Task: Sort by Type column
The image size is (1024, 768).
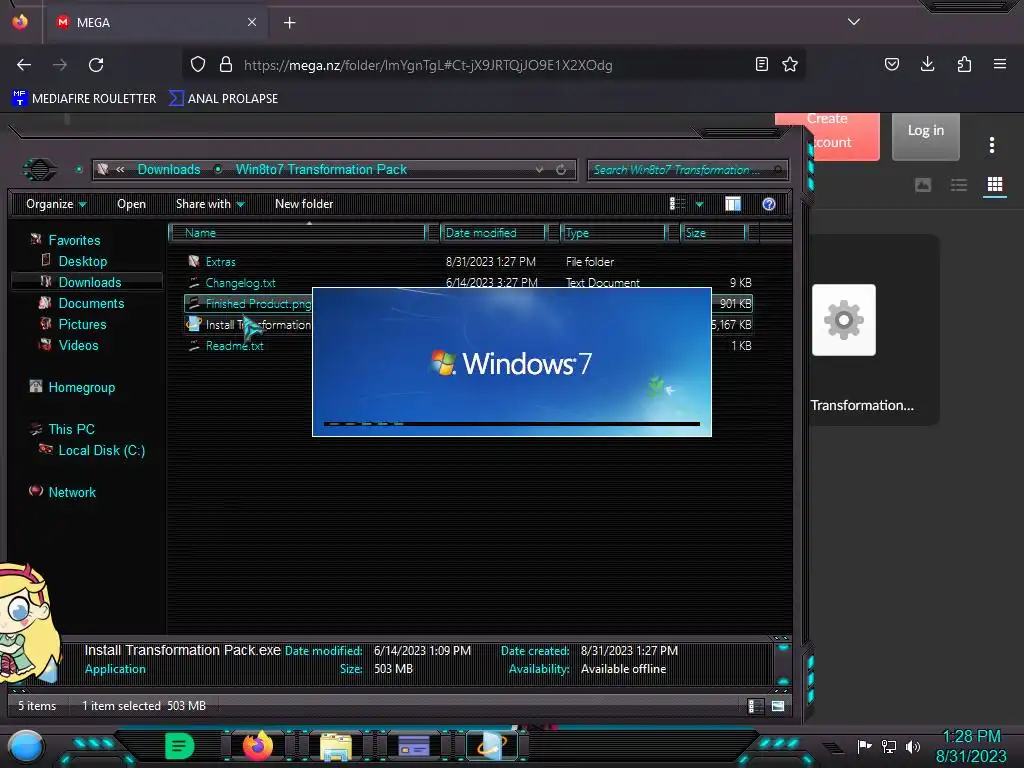Action: tap(614, 232)
